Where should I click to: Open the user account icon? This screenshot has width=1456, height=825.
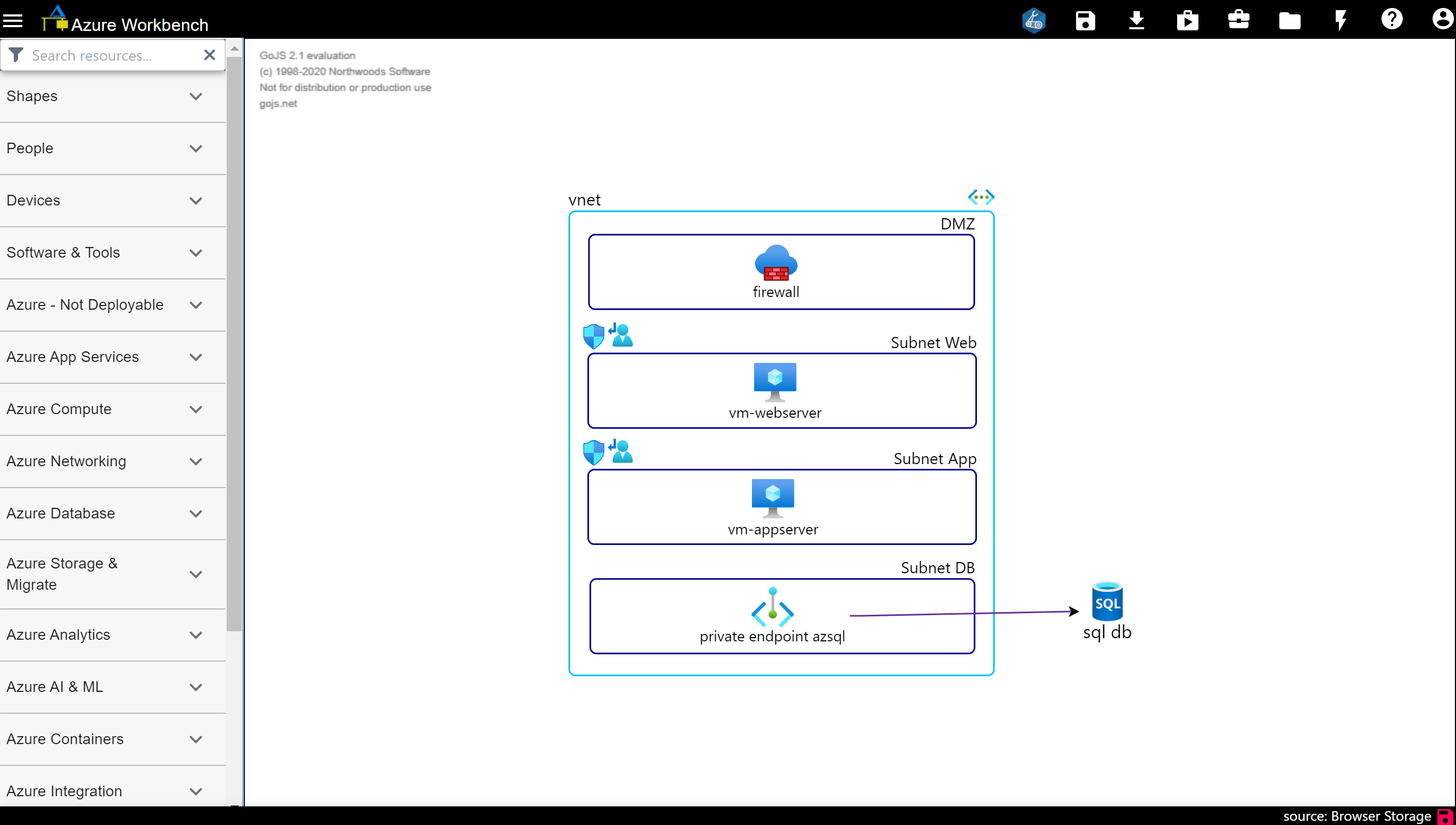(x=1442, y=19)
